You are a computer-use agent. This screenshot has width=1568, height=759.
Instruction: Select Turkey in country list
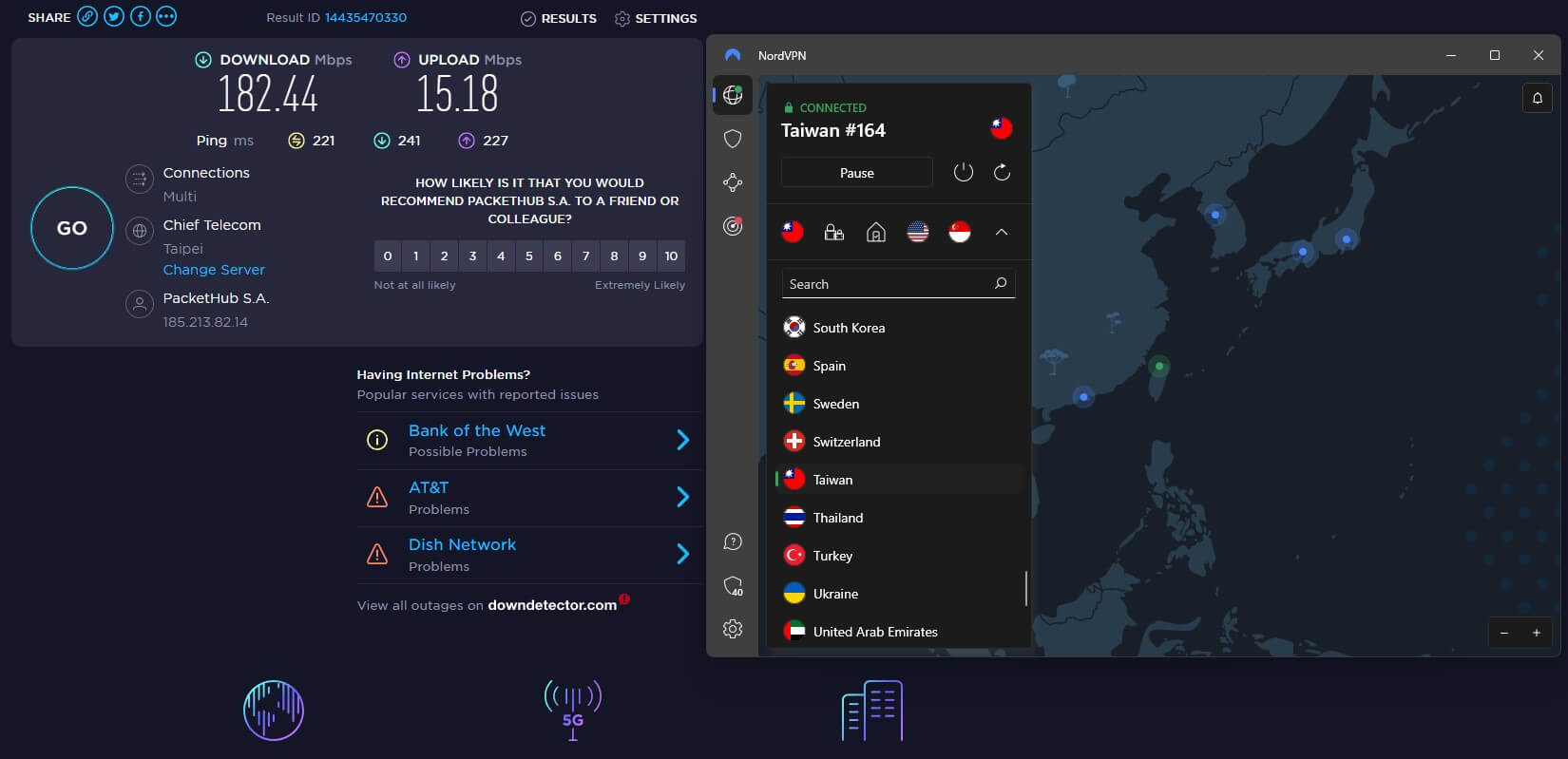(x=898, y=556)
